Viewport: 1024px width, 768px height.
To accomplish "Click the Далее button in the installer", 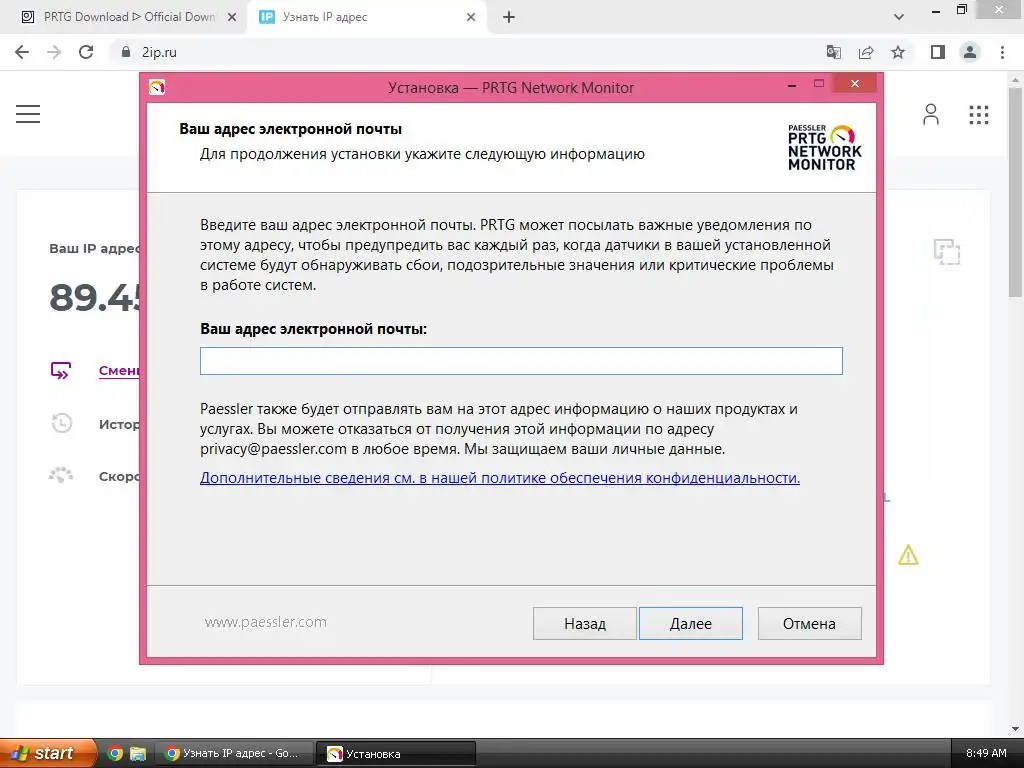I will point(690,624).
